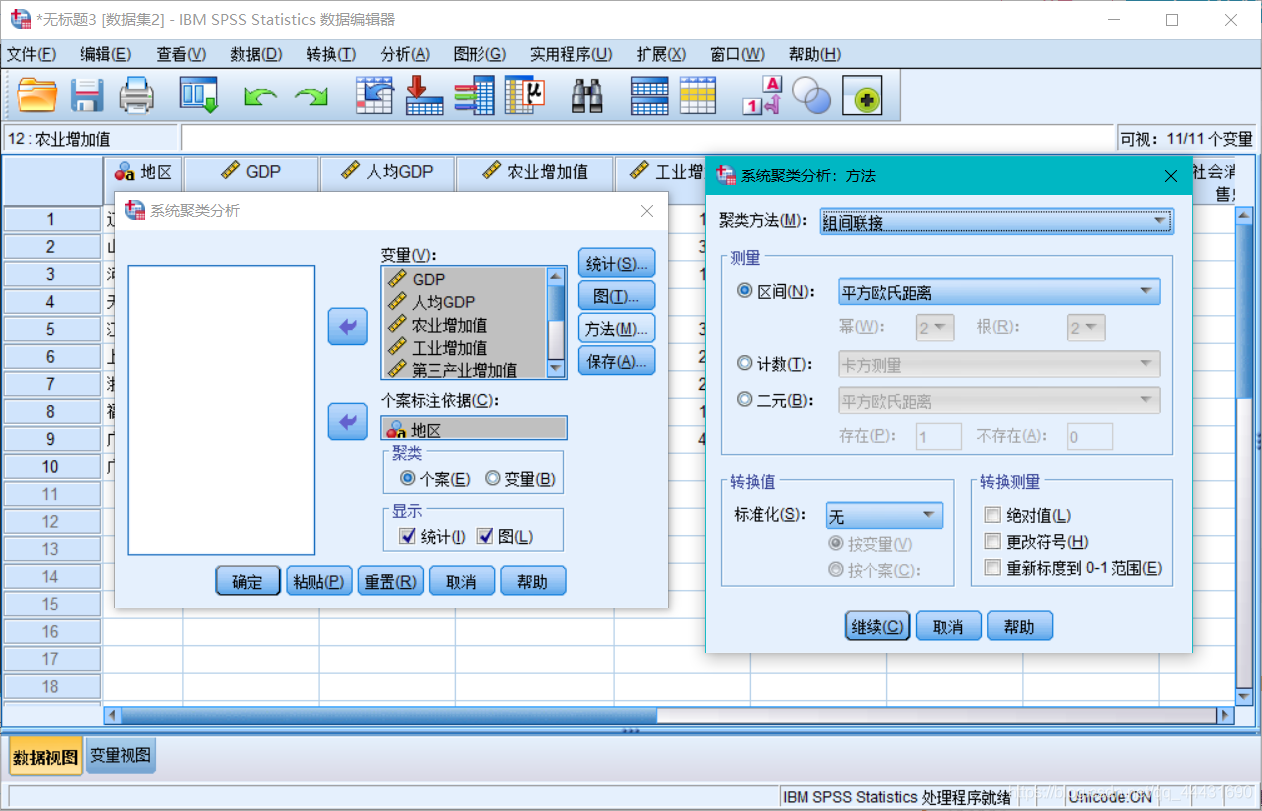Insert variable toolbar icon

[698, 95]
